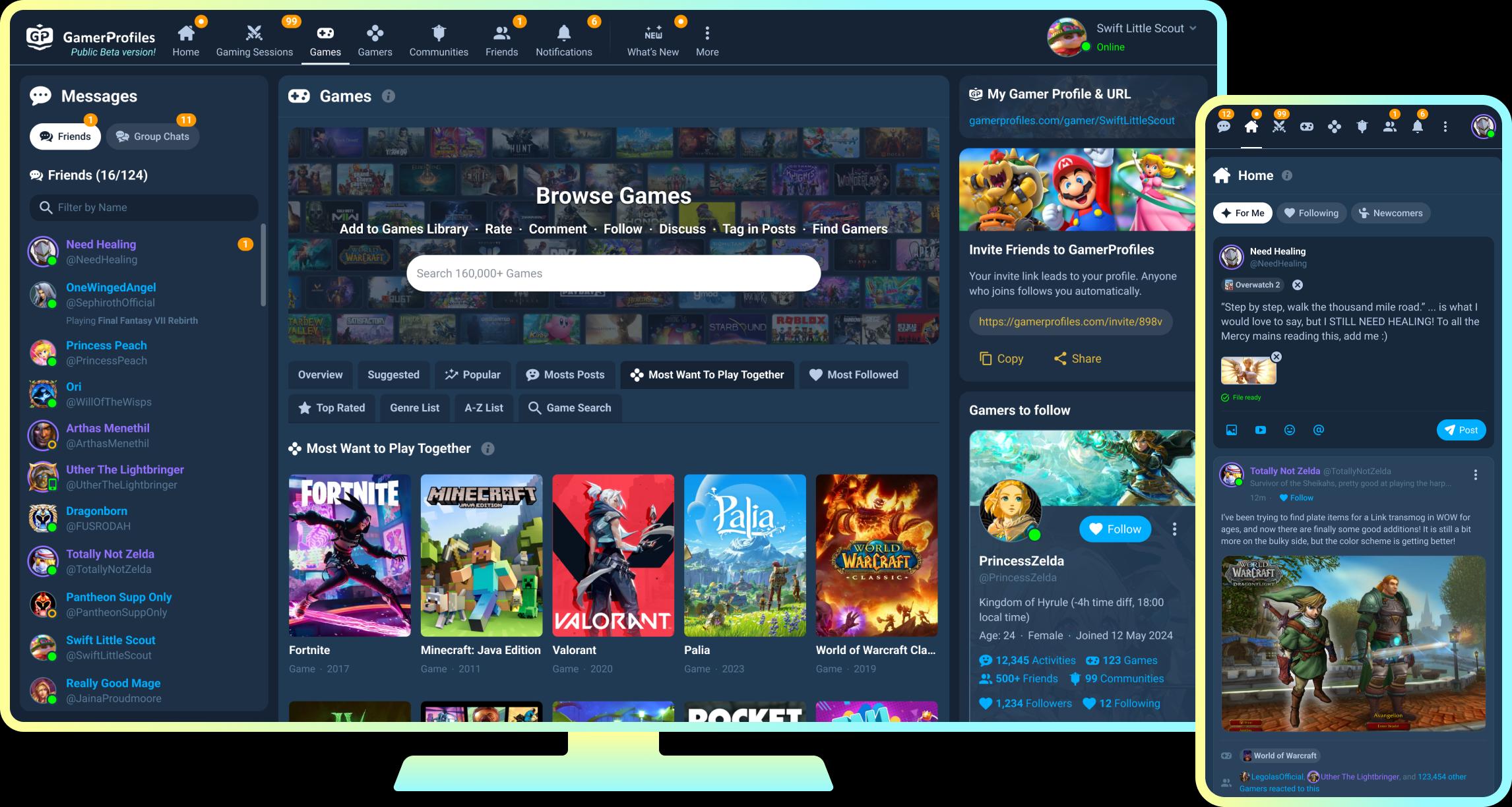Click profile avatar in mobile nav
1512x807 pixels.
[1484, 126]
